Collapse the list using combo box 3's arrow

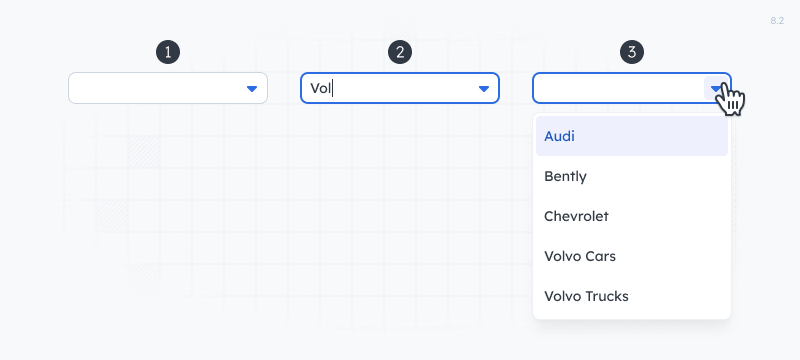point(716,89)
